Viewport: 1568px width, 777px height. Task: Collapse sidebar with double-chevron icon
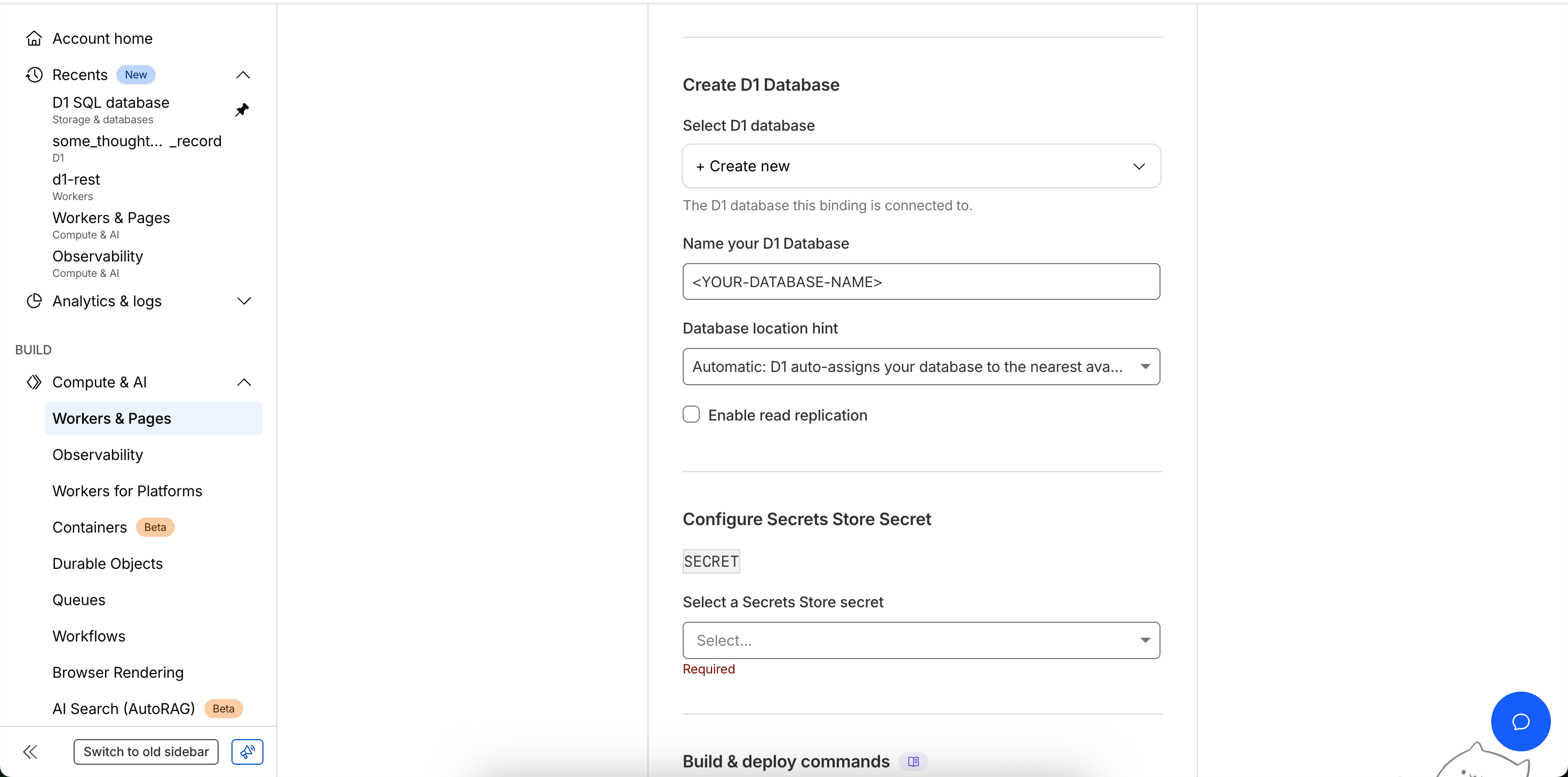[30, 751]
